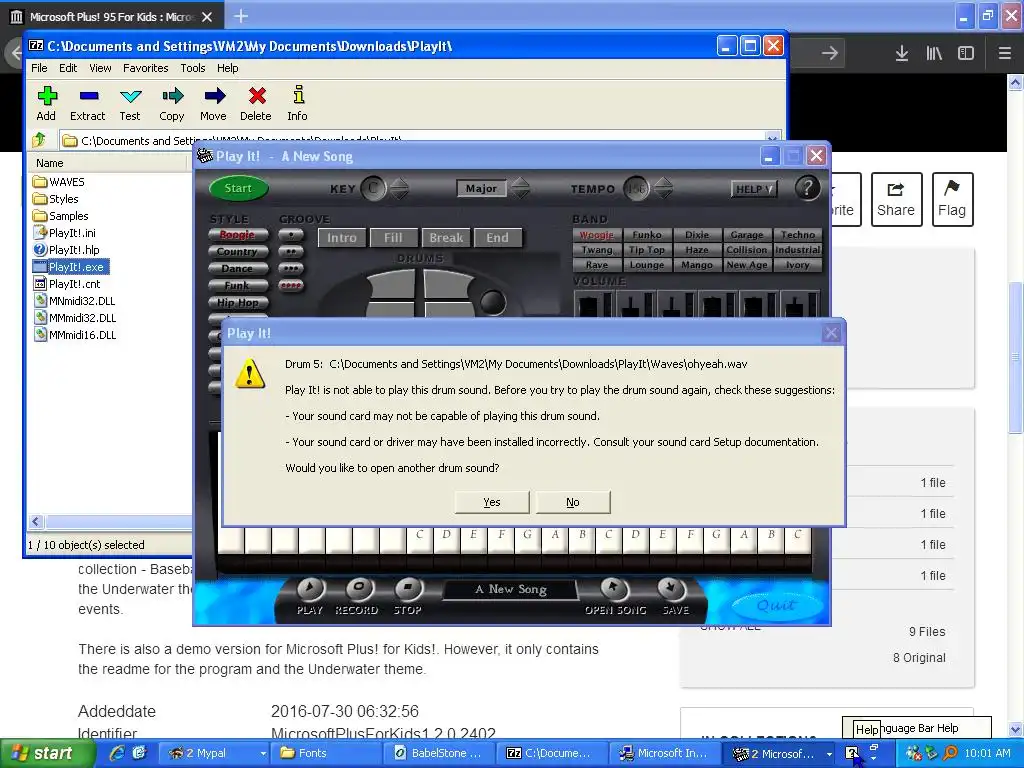Click the Test icon in 7-Zip toolbar
1024x768 pixels.
[x=131, y=96]
